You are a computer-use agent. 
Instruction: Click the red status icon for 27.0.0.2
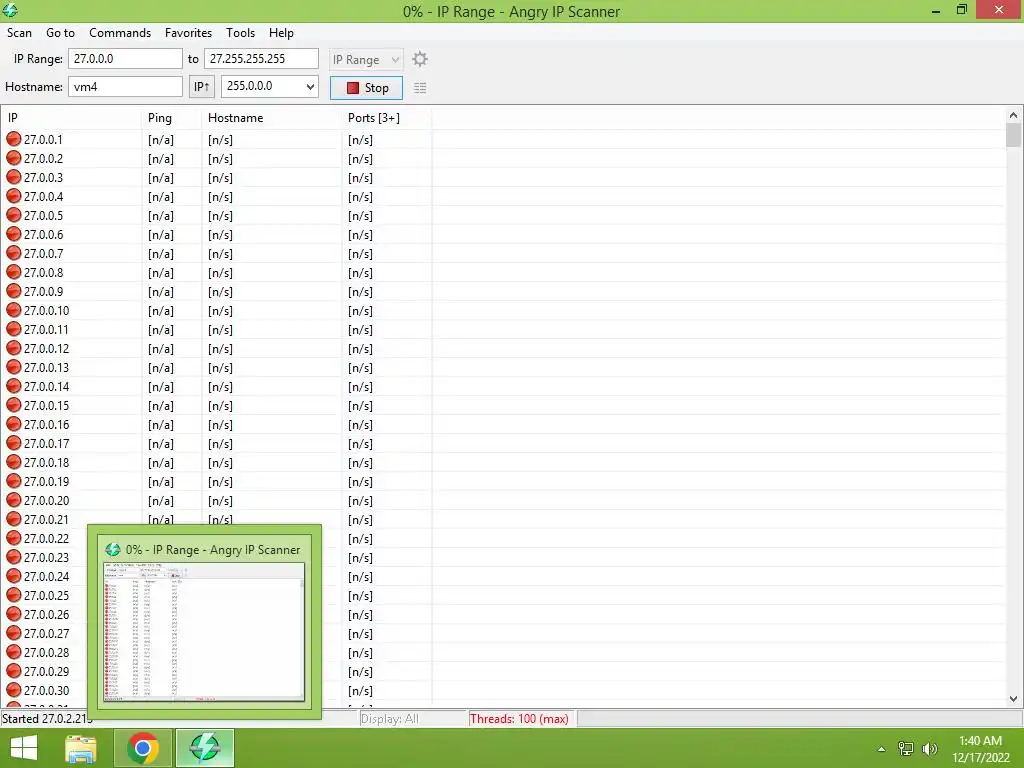(14, 158)
